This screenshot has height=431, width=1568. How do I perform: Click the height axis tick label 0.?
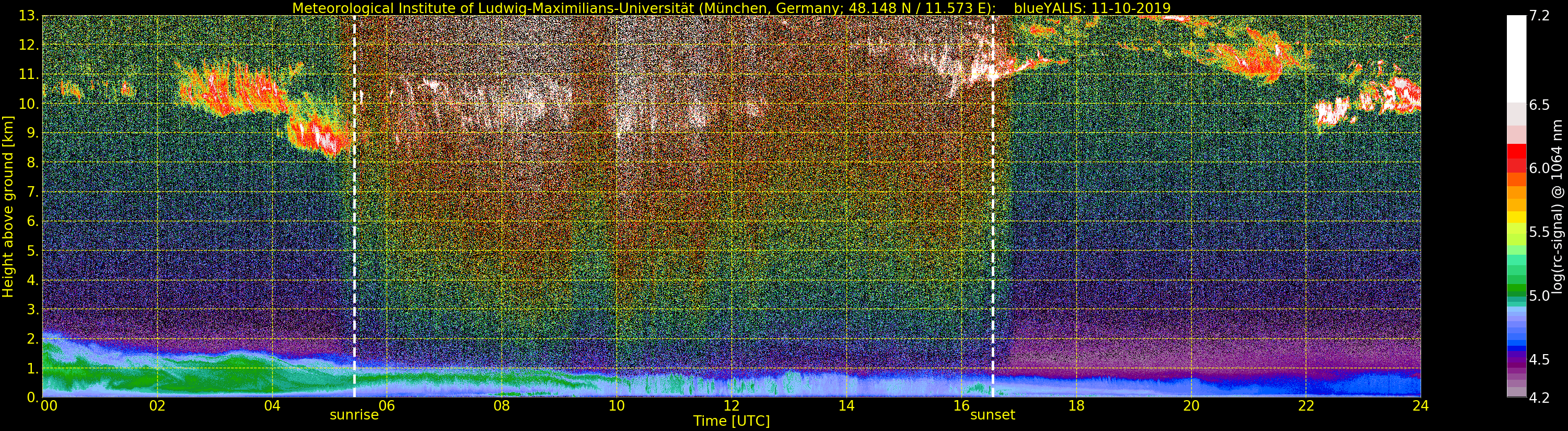[x=33, y=398]
